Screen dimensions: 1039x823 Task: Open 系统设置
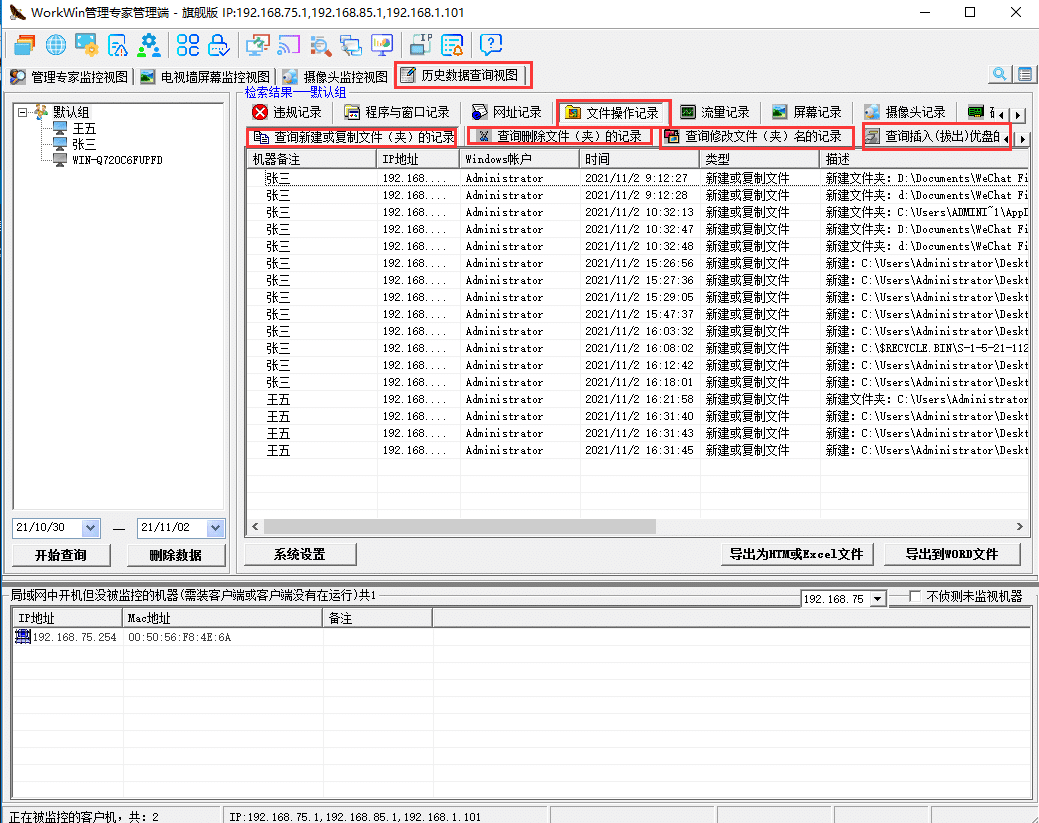pyautogui.click(x=300, y=554)
